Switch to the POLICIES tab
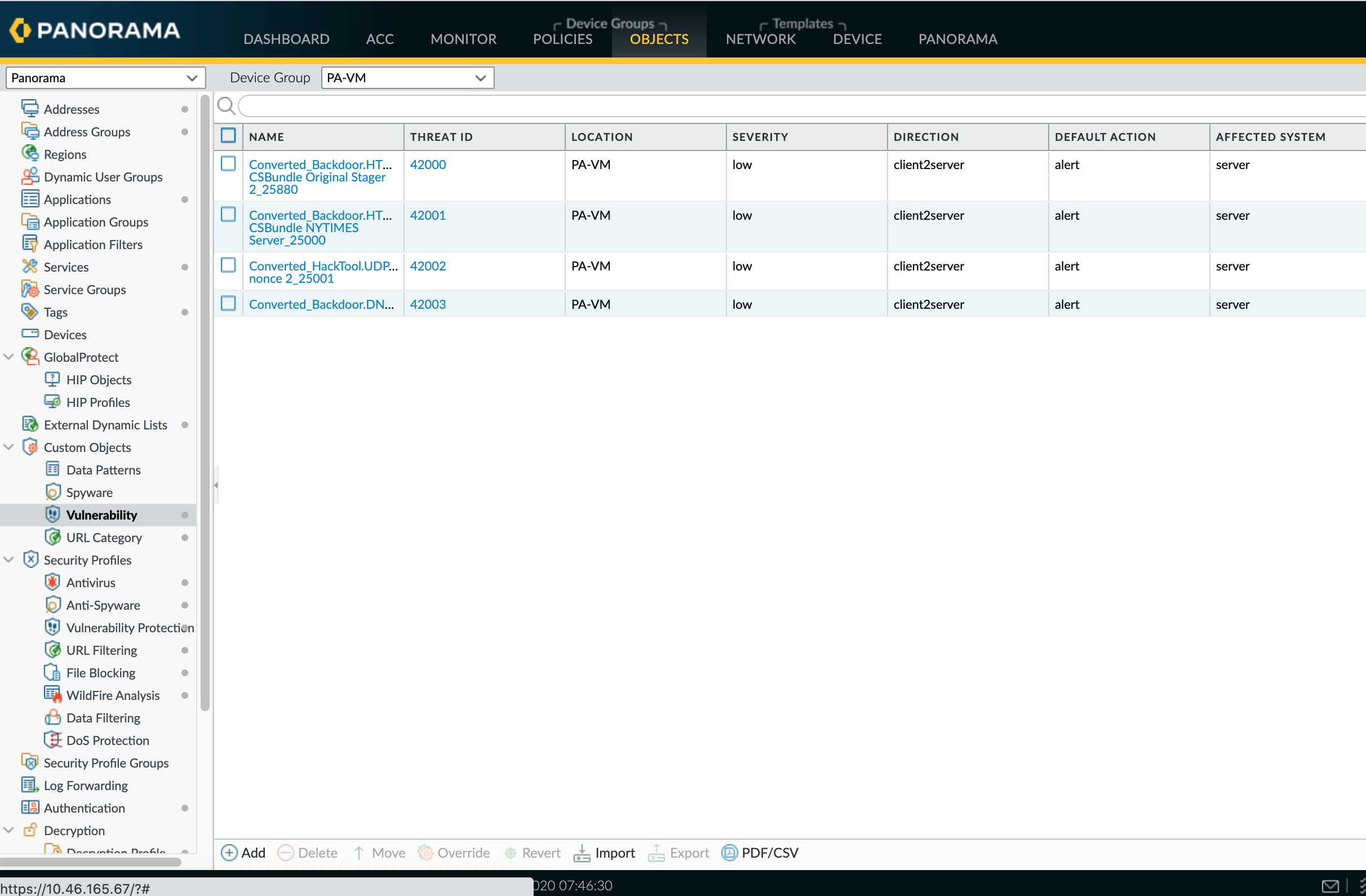Viewport: 1366px width, 896px height. point(562,39)
